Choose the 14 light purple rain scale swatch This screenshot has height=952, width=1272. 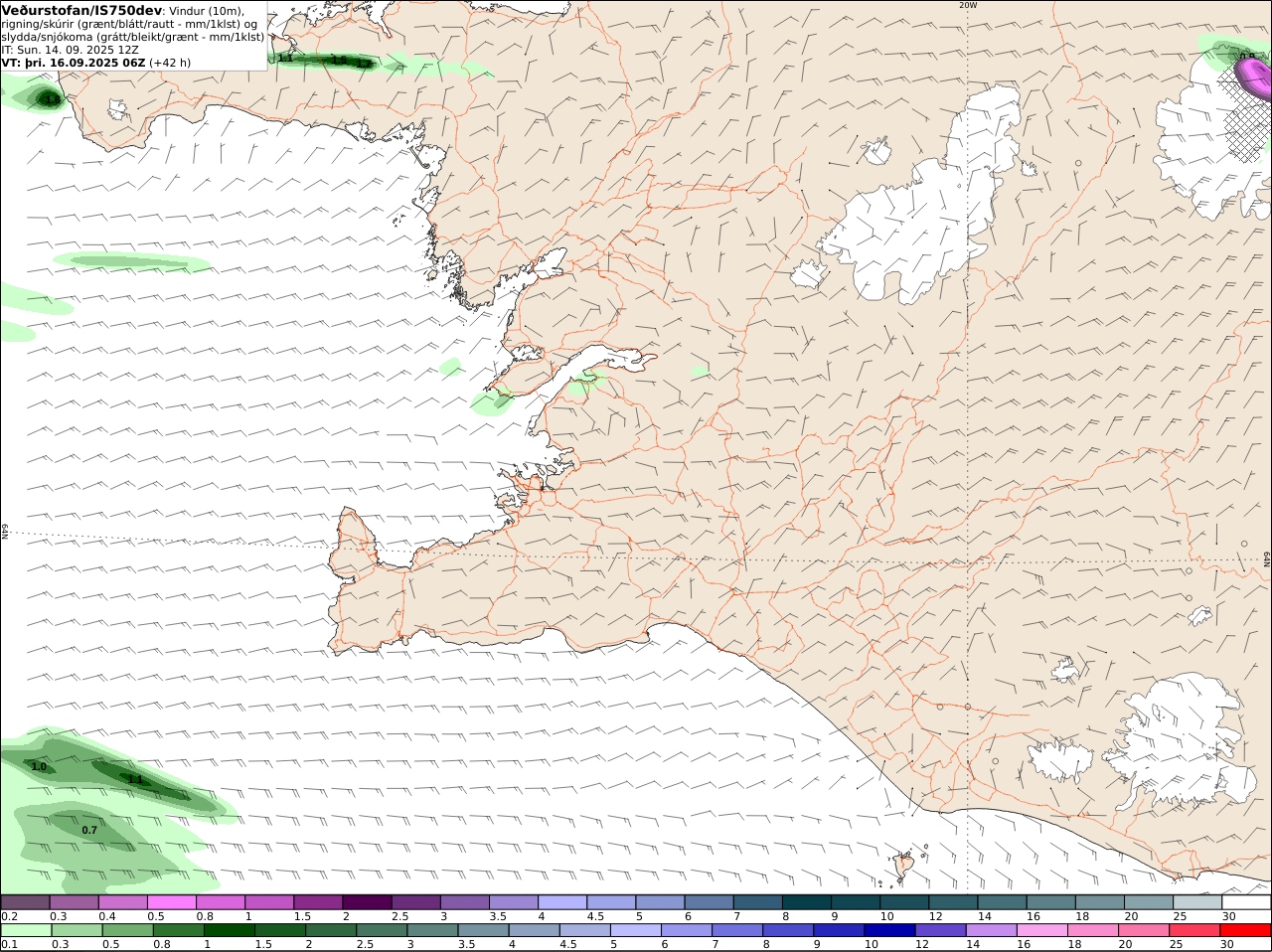coord(992,930)
